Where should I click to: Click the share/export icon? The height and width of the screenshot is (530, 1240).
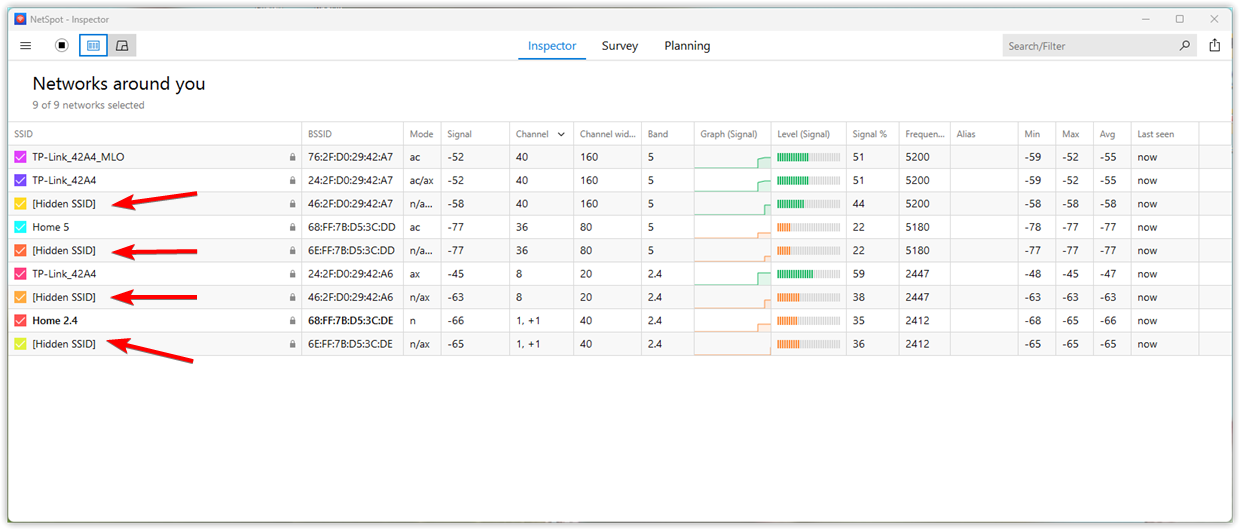point(1215,45)
